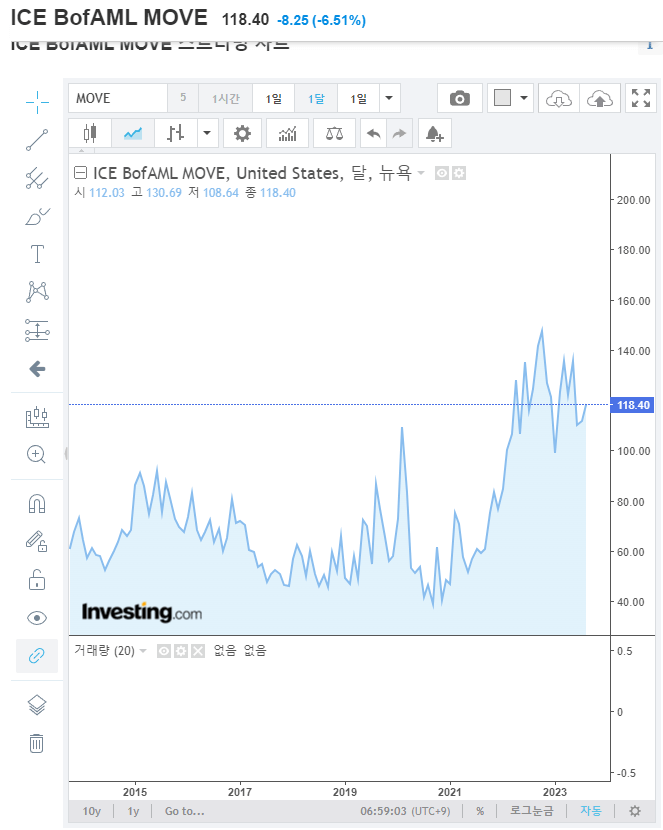Undo the last action

point(374,133)
